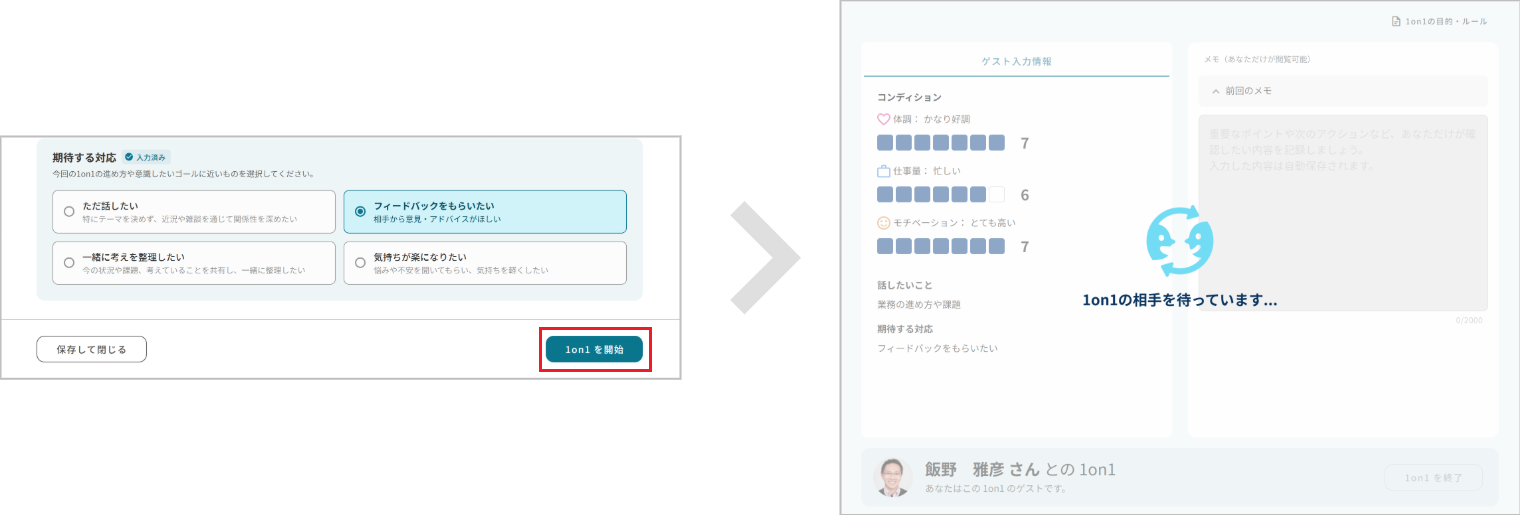Click the 体調 rating bar

pos(940,143)
